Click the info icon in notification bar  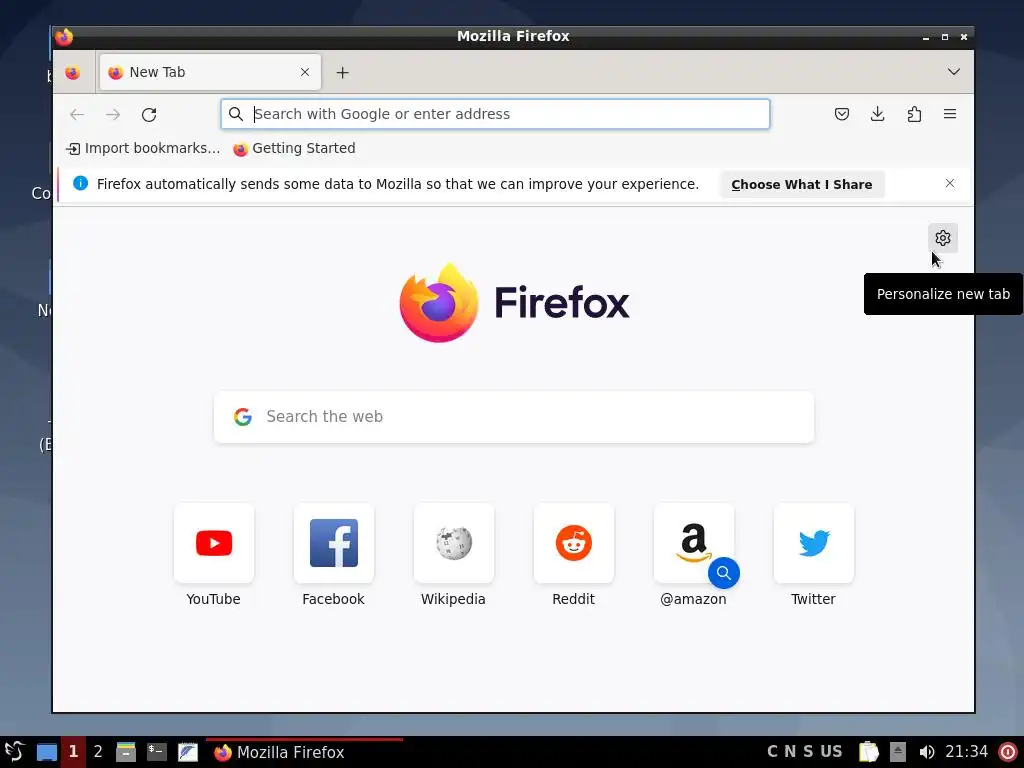click(x=80, y=184)
